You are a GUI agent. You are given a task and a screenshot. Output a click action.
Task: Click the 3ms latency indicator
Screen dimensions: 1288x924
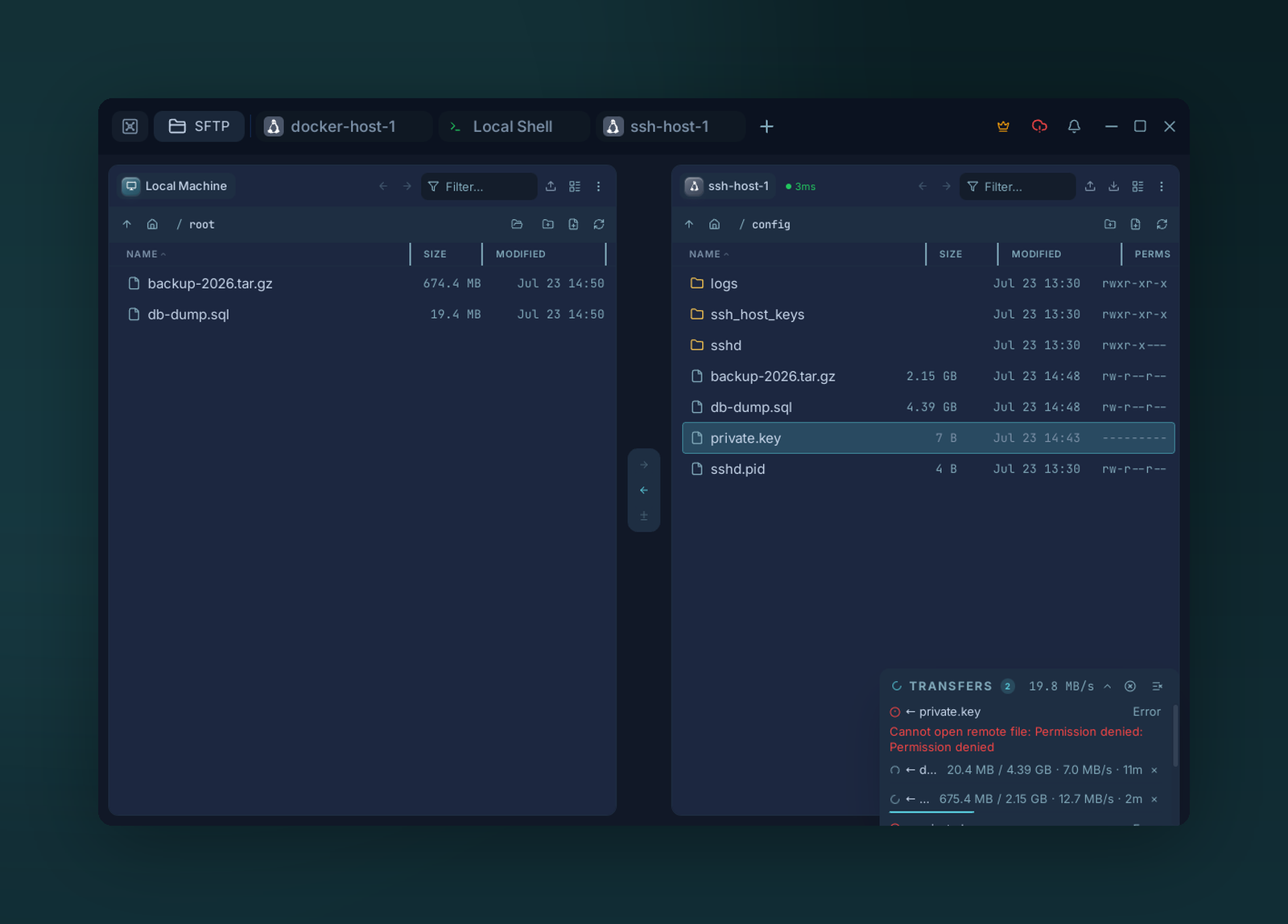[x=801, y=186]
